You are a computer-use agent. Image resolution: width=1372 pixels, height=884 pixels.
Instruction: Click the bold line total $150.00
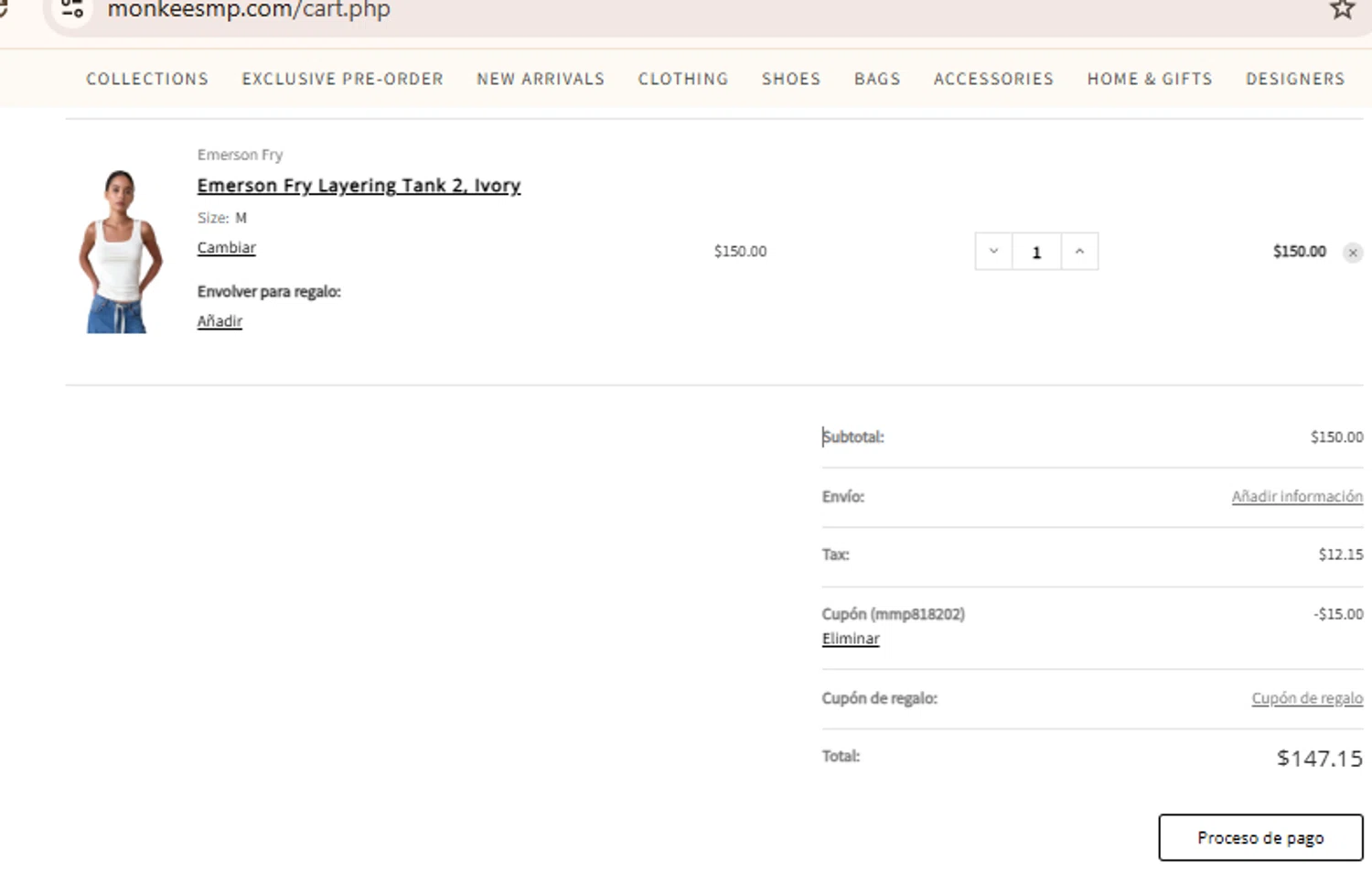coord(1299,251)
